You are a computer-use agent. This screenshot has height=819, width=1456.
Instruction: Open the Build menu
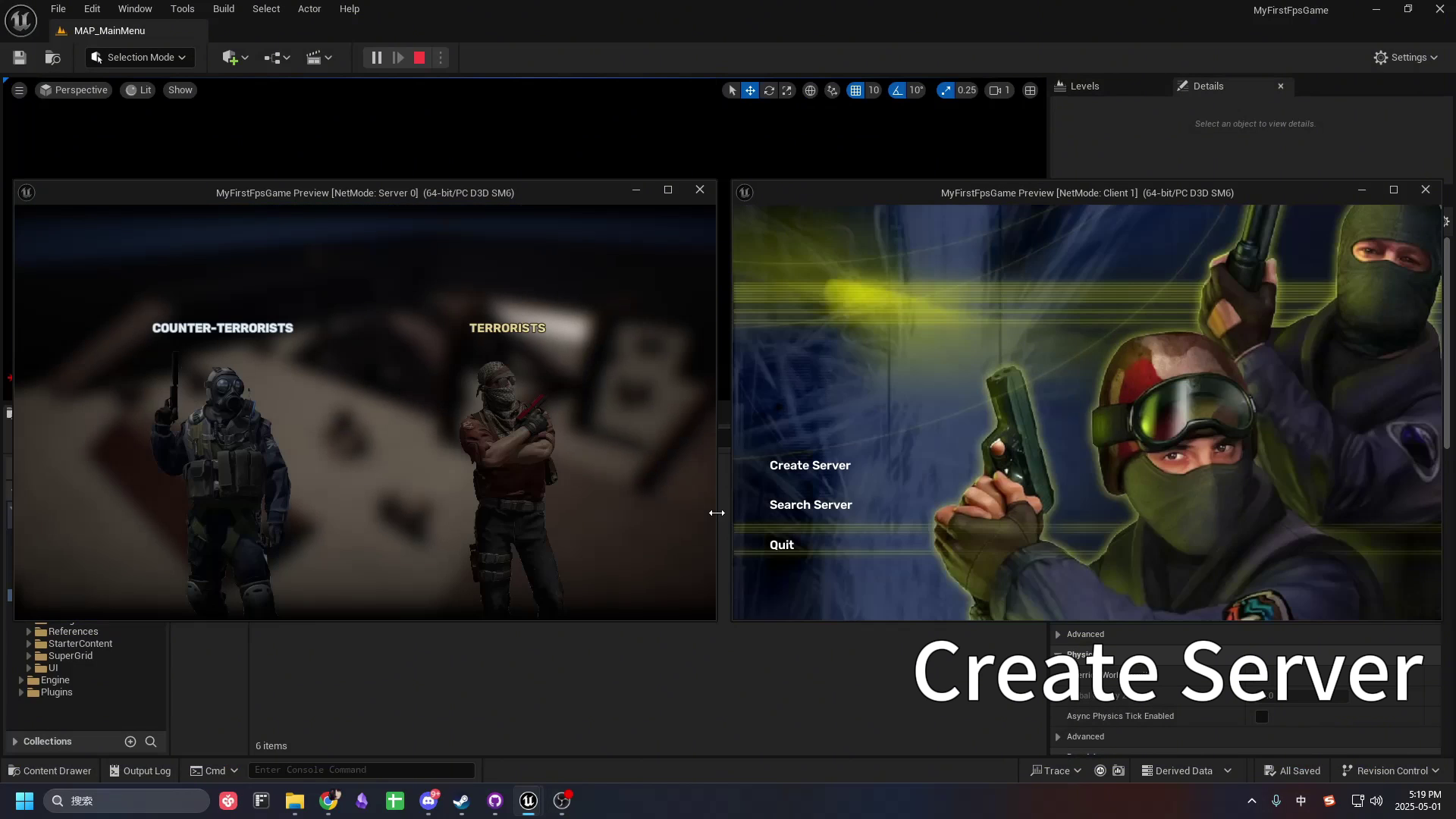pos(223,9)
